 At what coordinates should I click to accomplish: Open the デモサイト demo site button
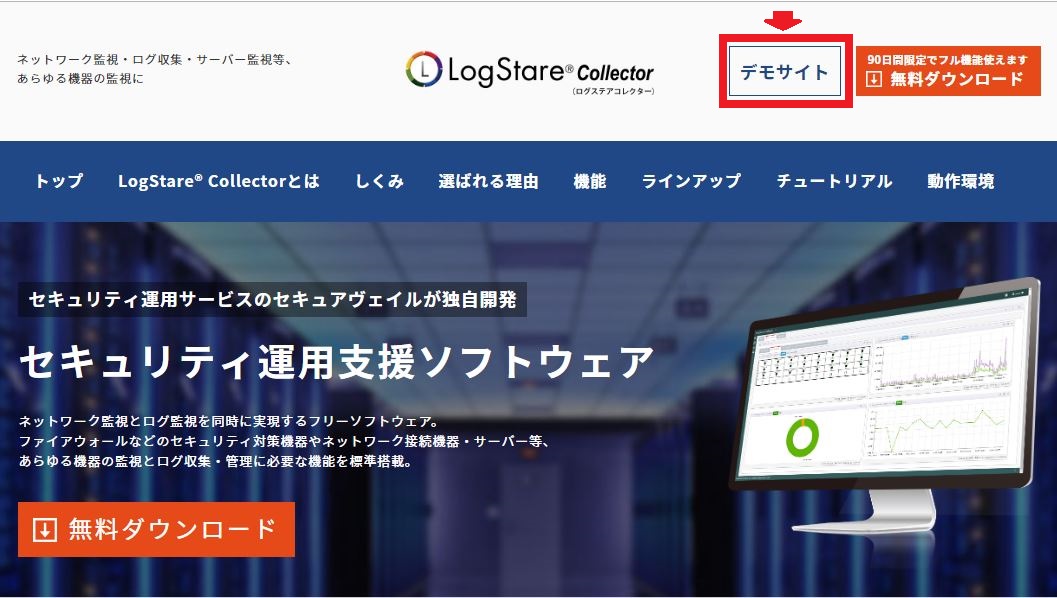pos(785,71)
